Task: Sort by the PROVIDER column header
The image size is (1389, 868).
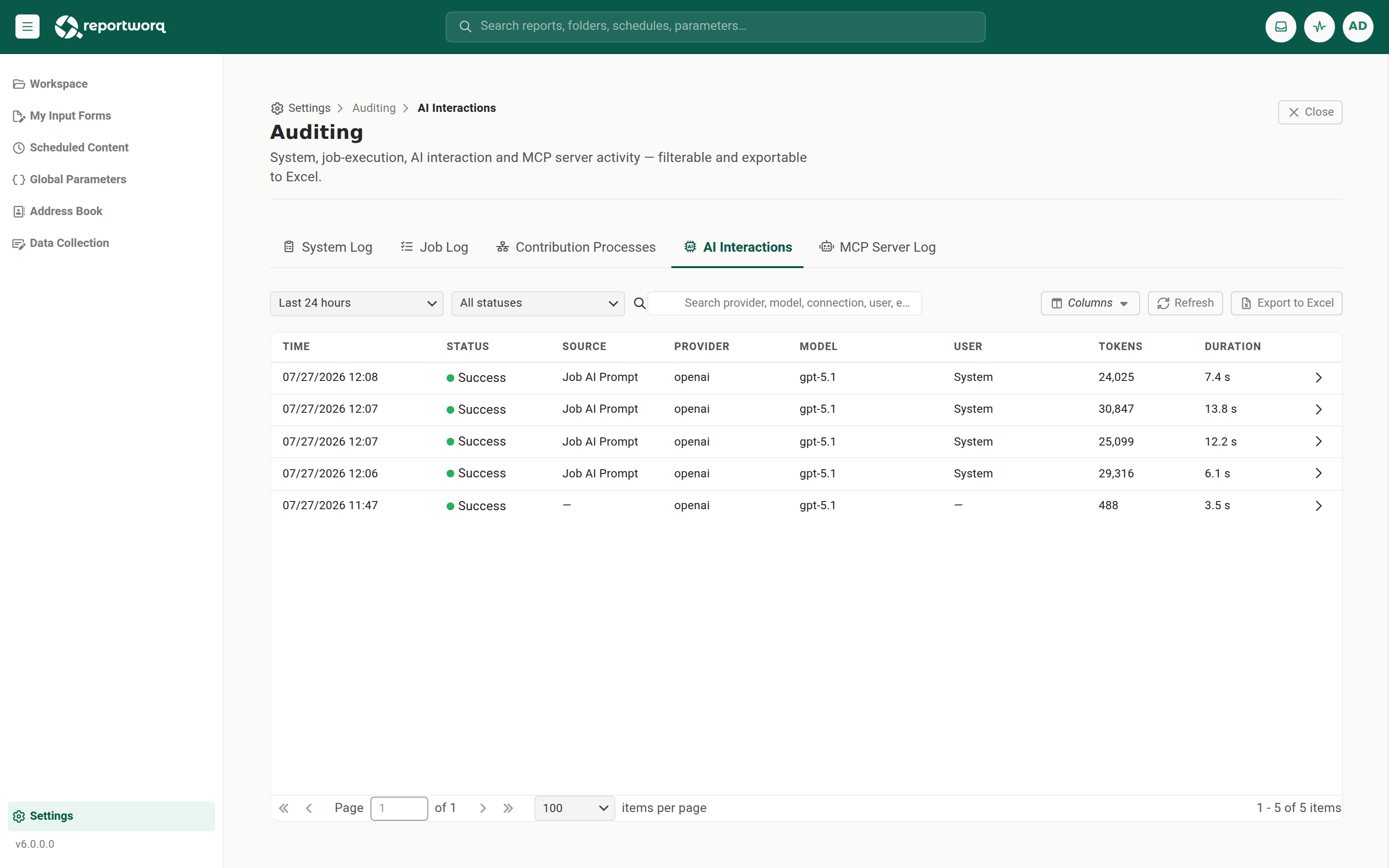Action: coord(701,347)
